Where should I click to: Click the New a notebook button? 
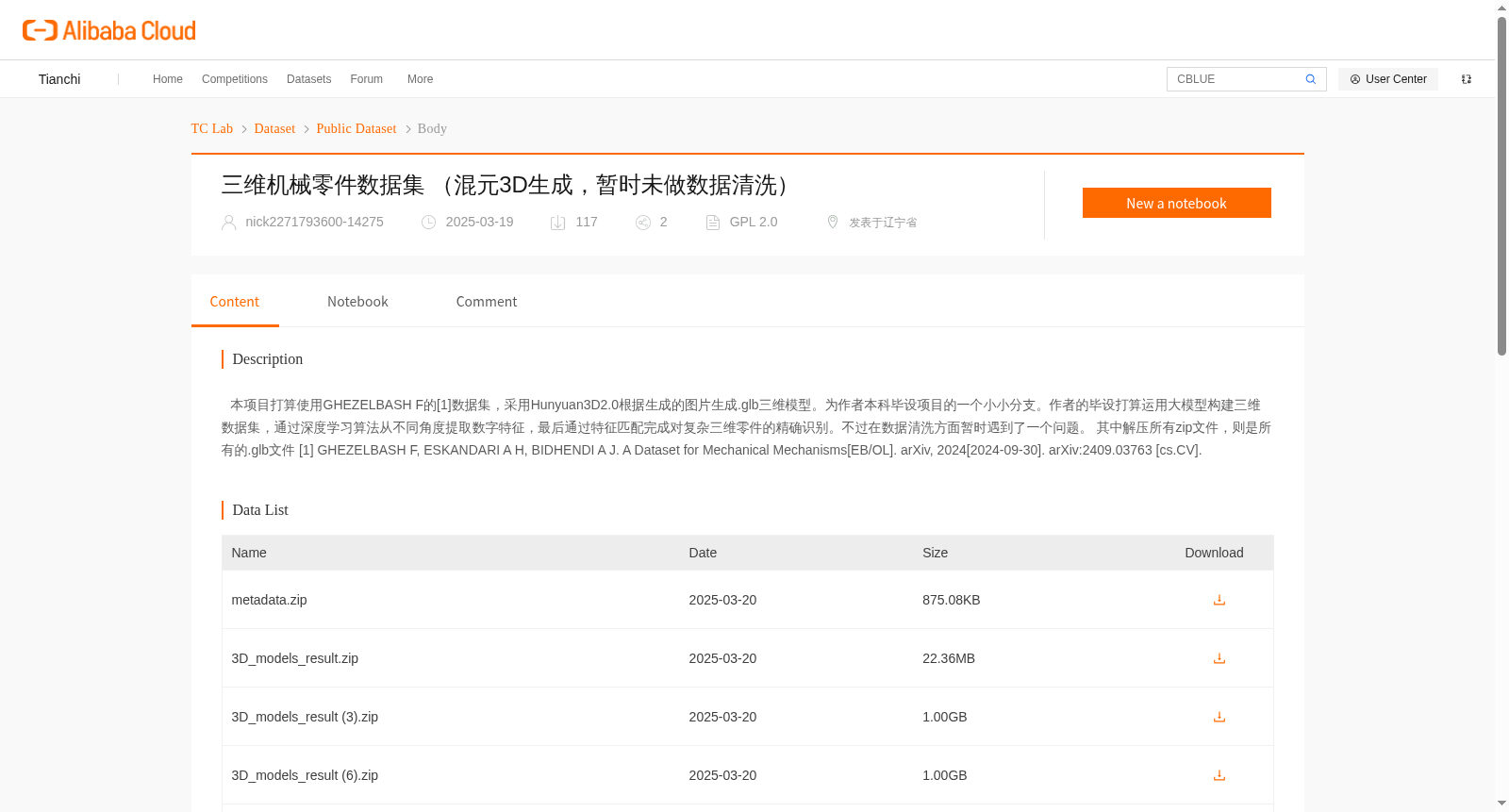click(x=1177, y=203)
